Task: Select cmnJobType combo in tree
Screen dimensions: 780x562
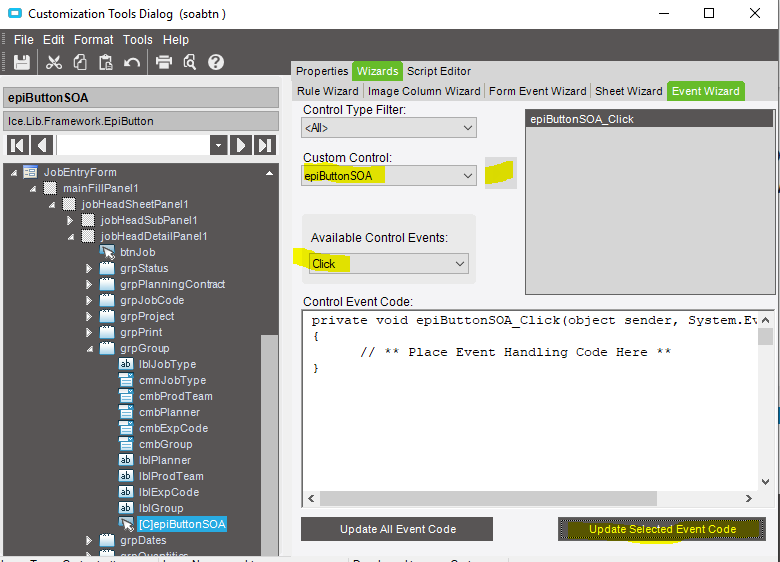Action: 172,380
